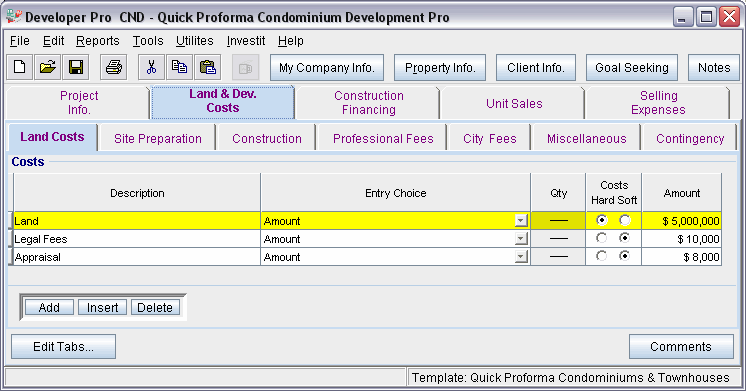Switch to Land & Dev. Costs tab
Viewport: 746px width, 391px height.
223,101
